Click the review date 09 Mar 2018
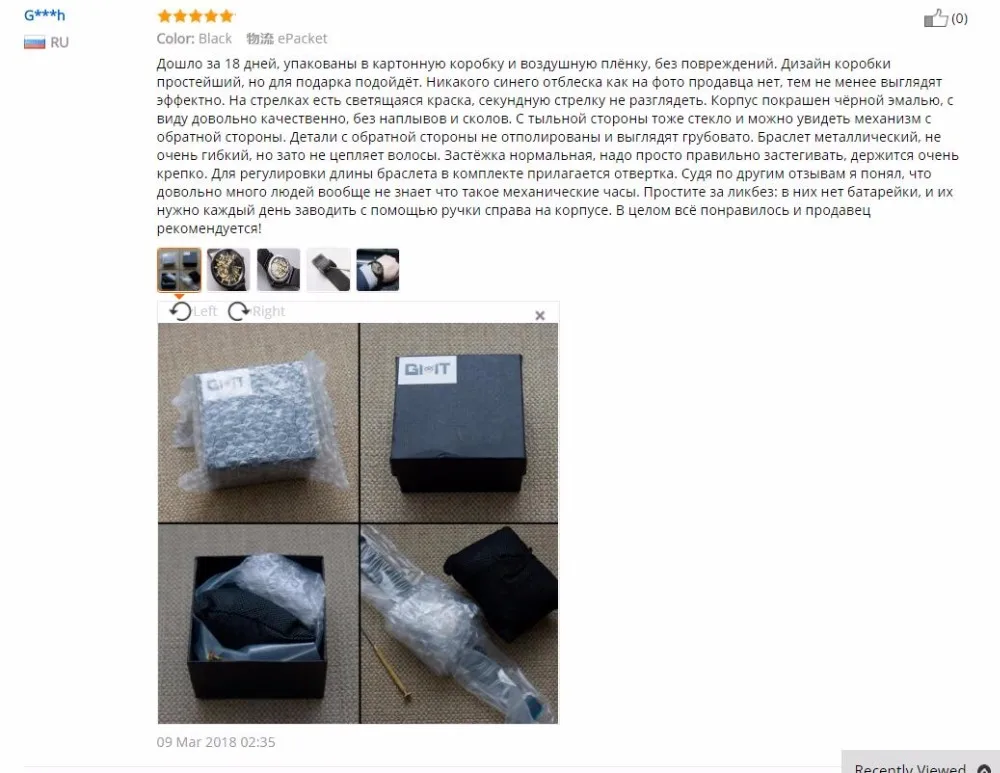The width and height of the screenshot is (1000, 773). [x=216, y=742]
